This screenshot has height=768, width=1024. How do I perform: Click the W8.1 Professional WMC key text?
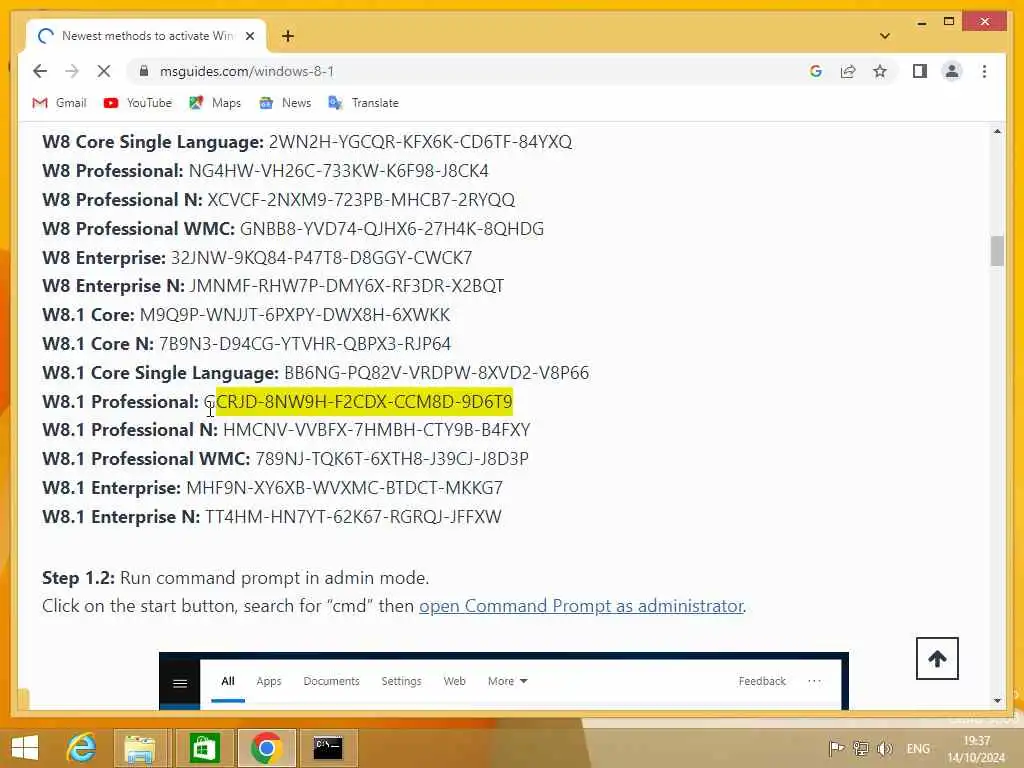click(392, 458)
